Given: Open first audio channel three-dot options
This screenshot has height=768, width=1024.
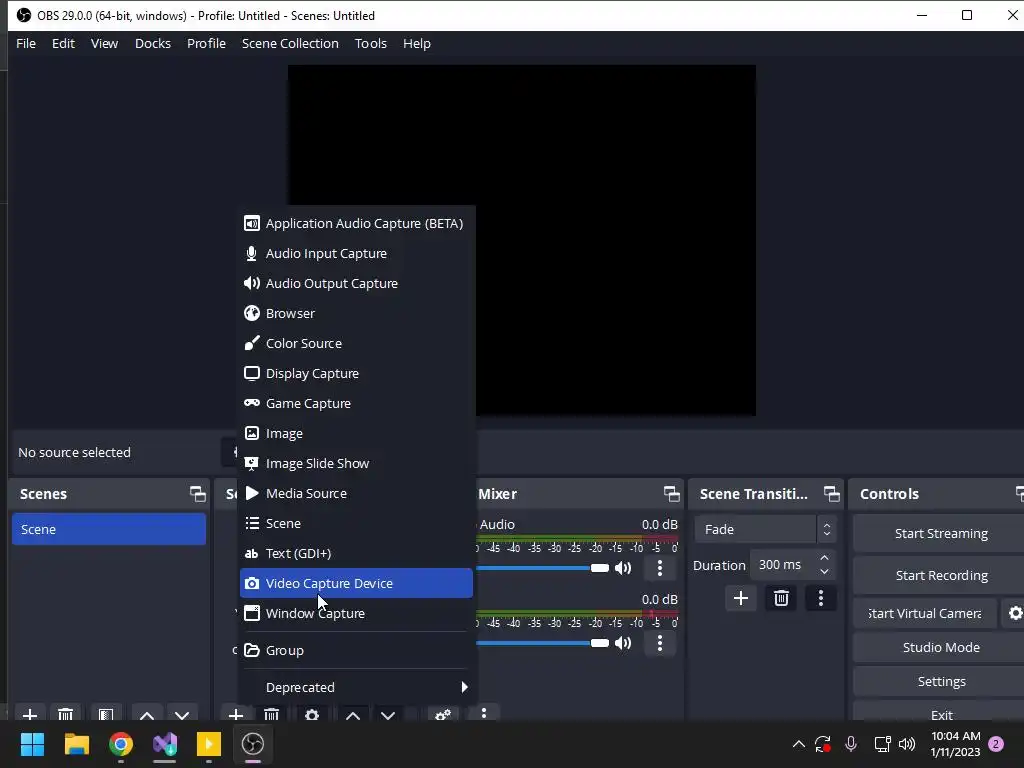Looking at the screenshot, I should [x=660, y=568].
